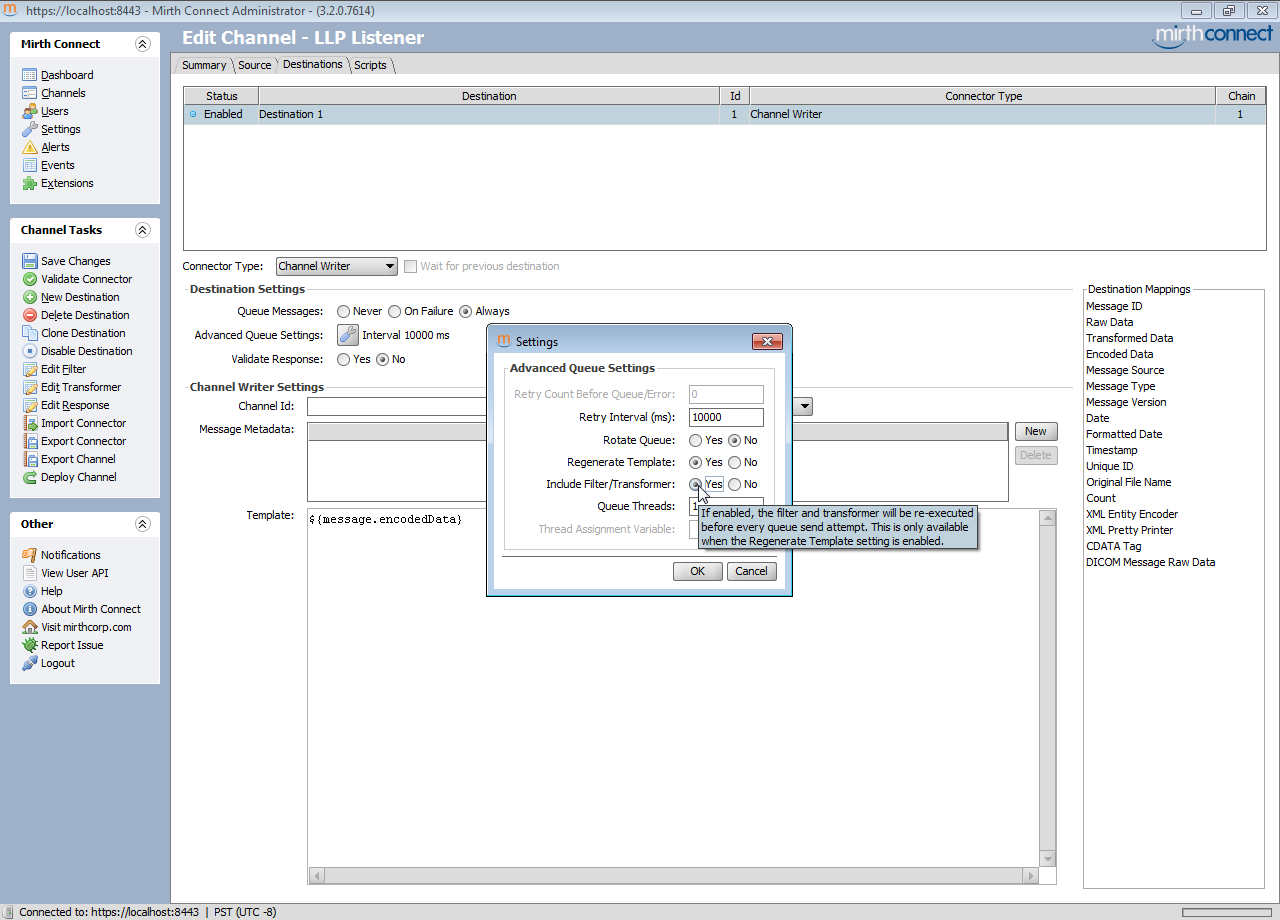The image size is (1280, 920).
Task: Click the Message ID destination mapping
Action: click(x=1114, y=306)
